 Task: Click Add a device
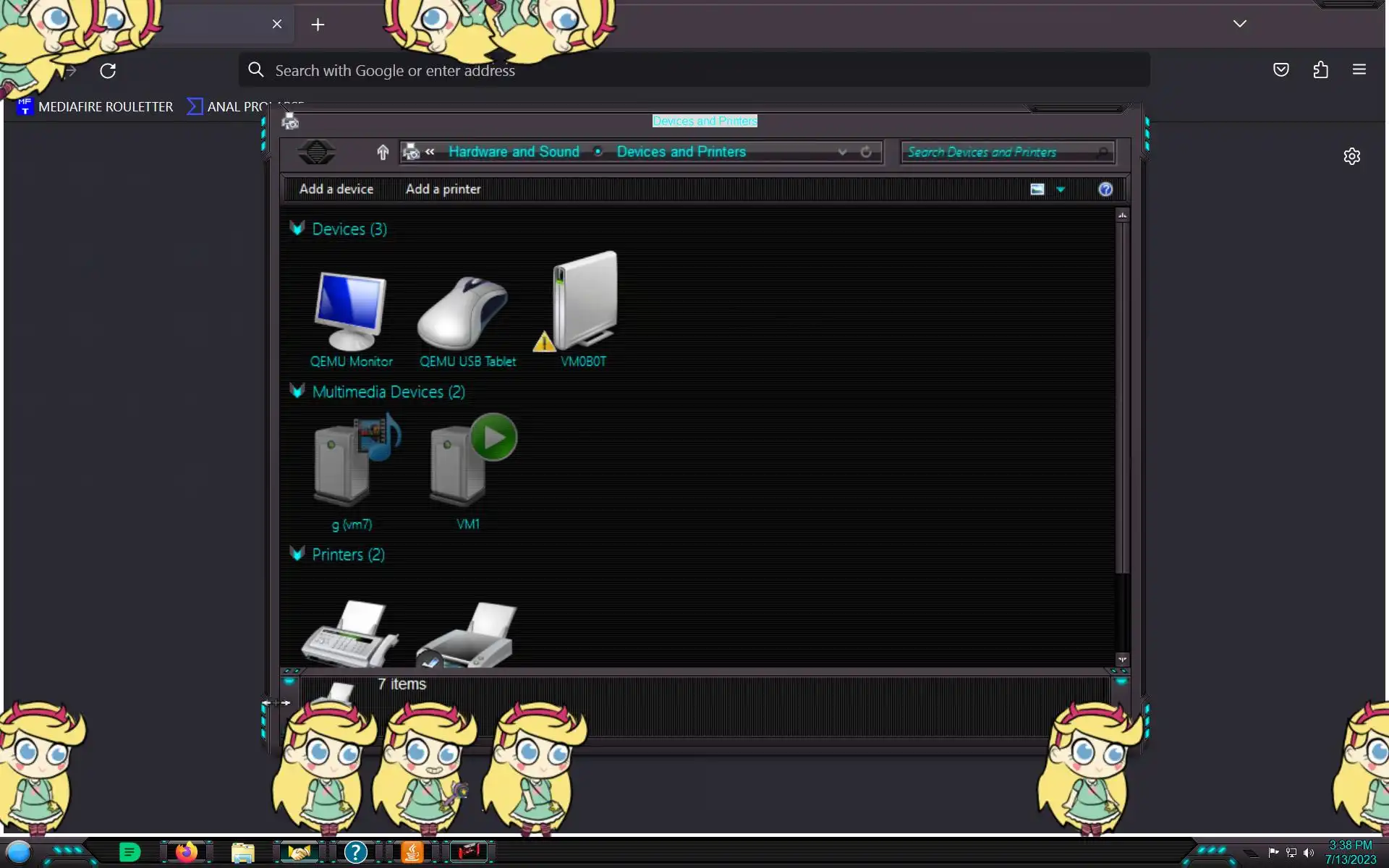pyautogui.click(x=336, y=190)
